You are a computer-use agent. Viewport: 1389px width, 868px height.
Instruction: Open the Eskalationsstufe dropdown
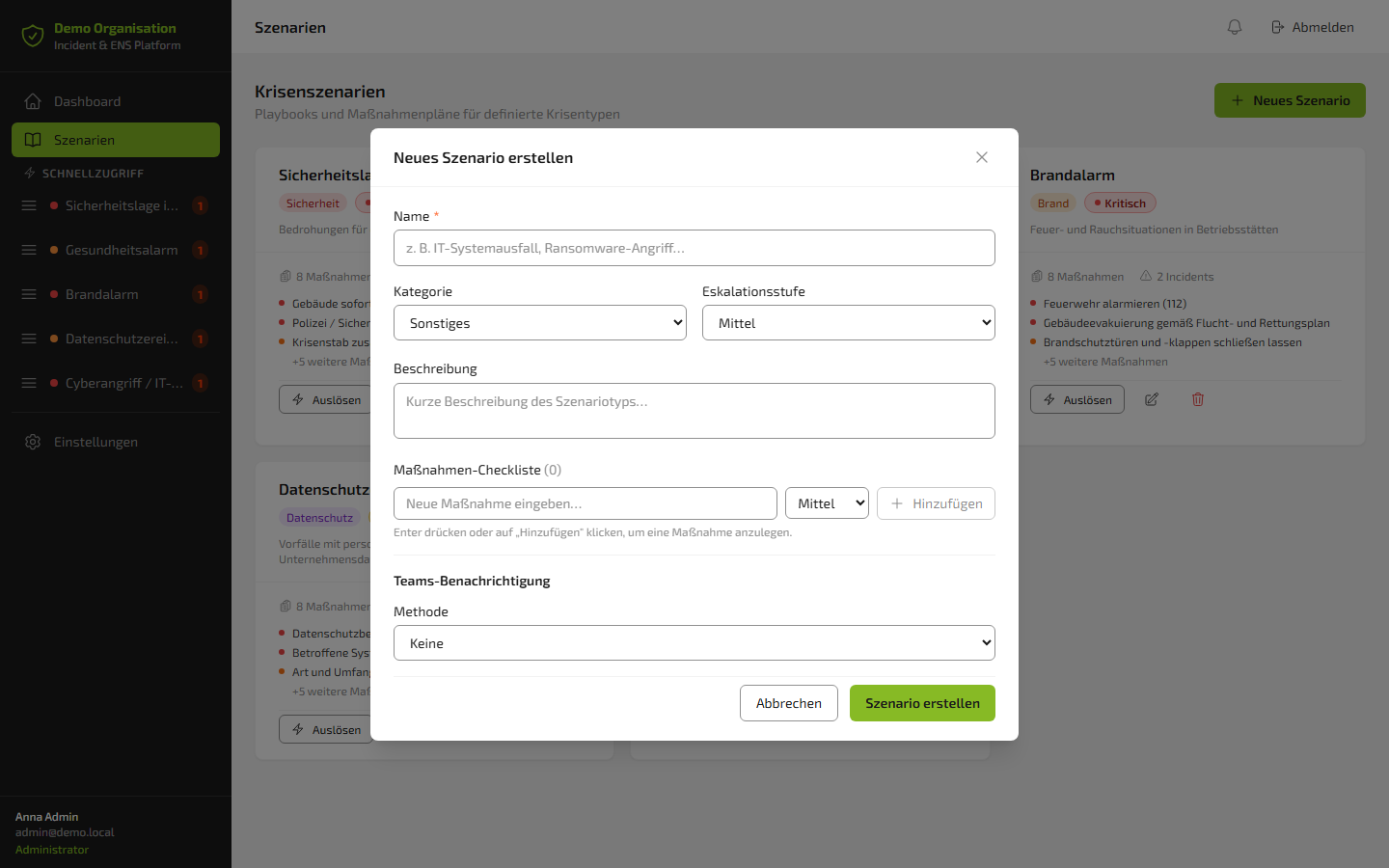tap(849, 323)
